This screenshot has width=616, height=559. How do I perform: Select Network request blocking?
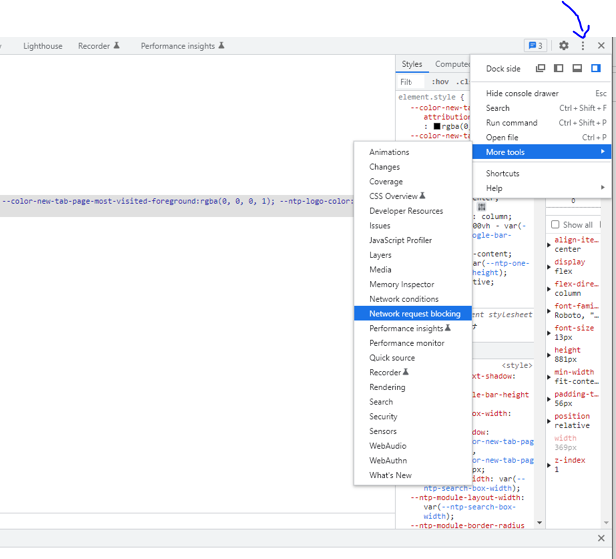413,313
